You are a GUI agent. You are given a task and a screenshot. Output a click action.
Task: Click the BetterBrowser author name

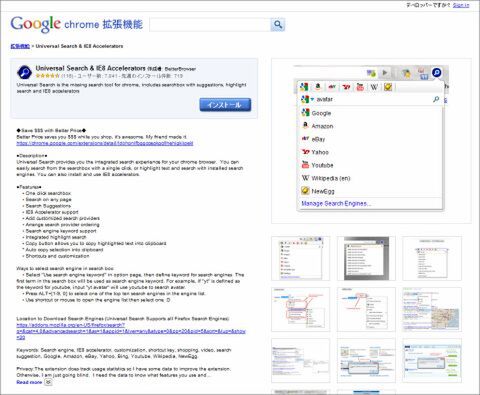click(x=180, y=69)
